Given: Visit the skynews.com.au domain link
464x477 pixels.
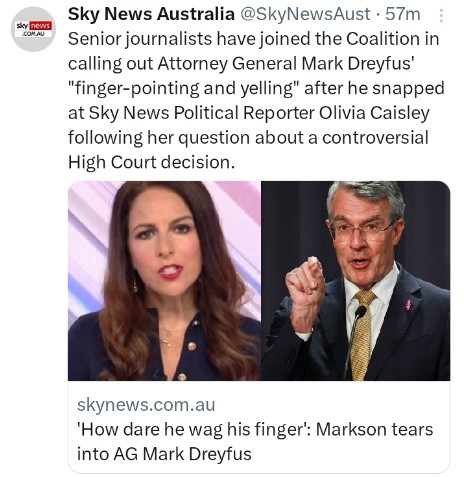Looking at the screenshot, I should click(146, 405).
